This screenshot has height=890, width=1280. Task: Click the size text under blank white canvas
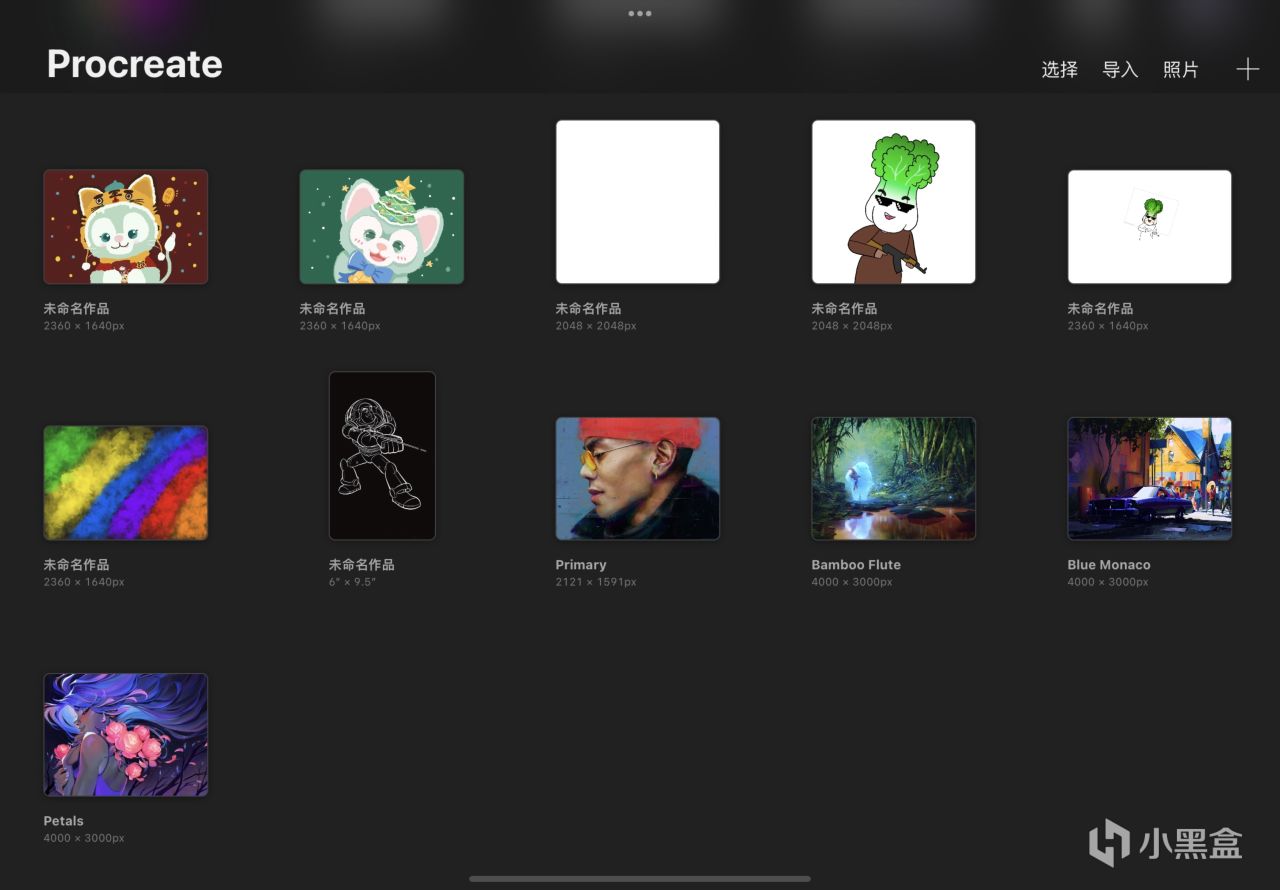click(596, 326)
